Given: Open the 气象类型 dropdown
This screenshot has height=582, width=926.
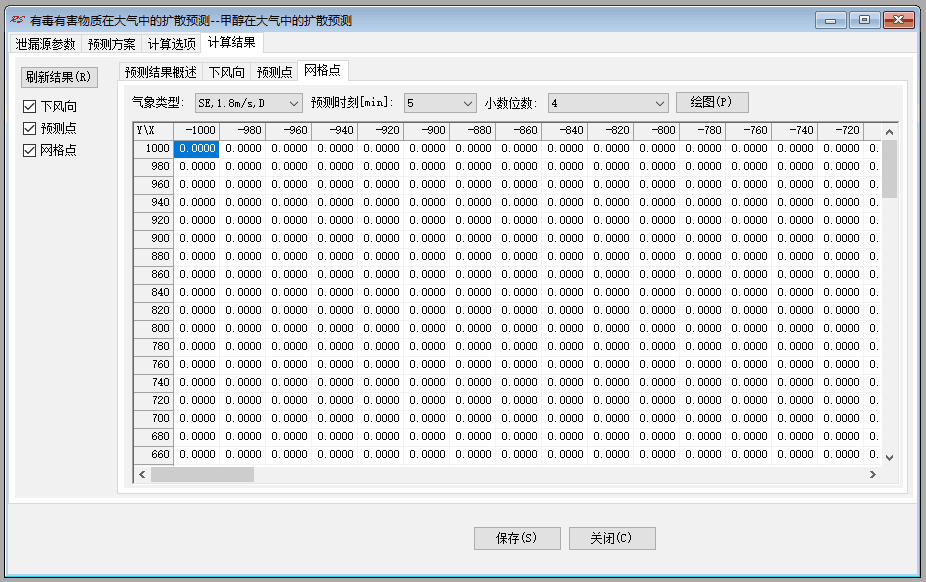Looking at the screenshot, I should coord(249,103).
